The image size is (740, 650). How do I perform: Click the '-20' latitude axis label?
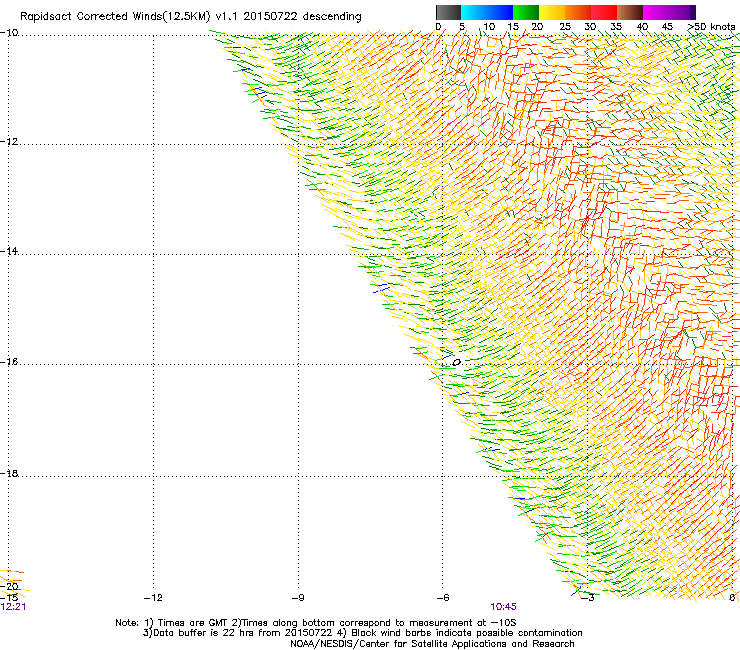(9, 586)
